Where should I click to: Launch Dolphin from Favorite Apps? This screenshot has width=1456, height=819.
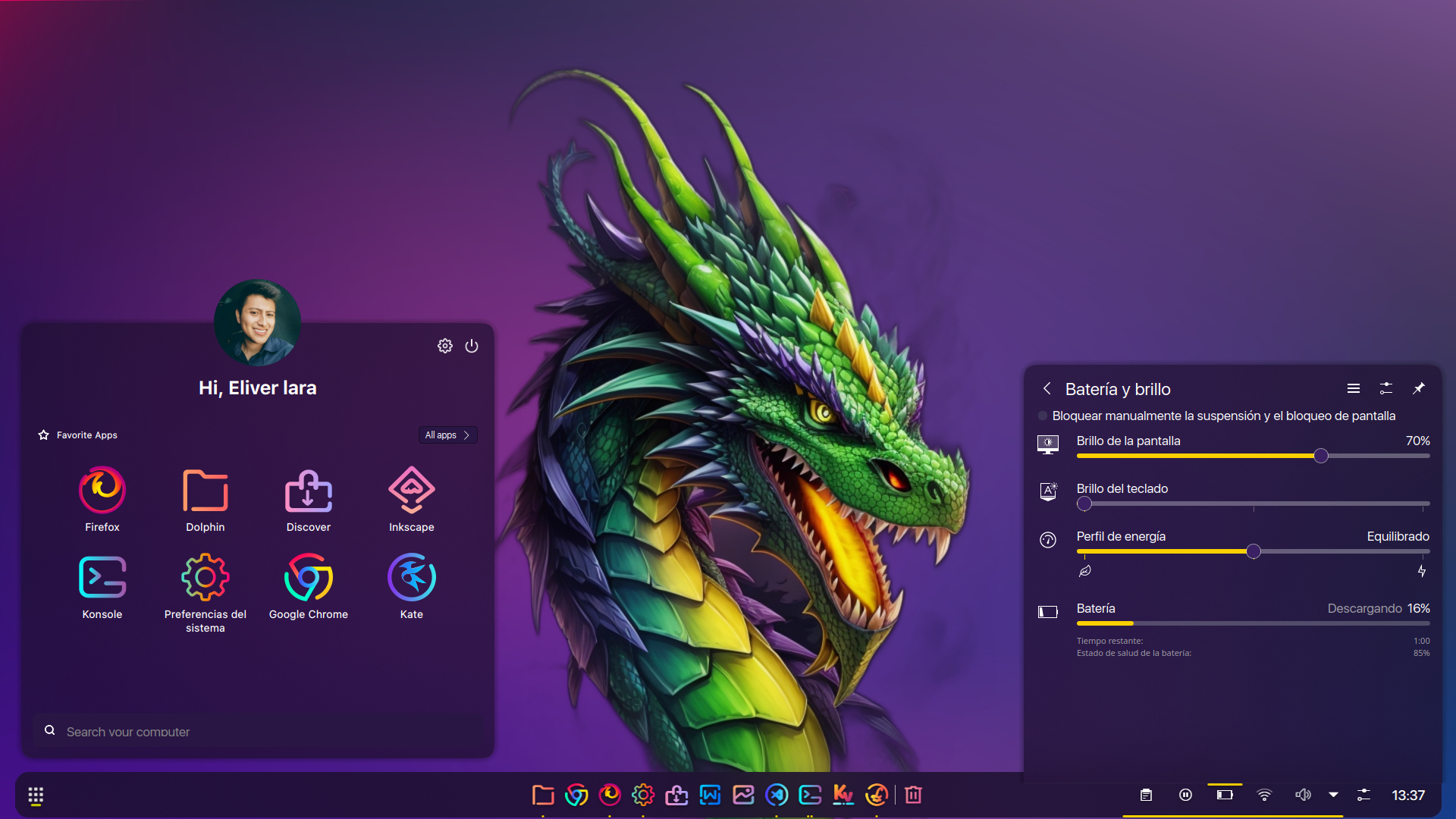[206, 499]
